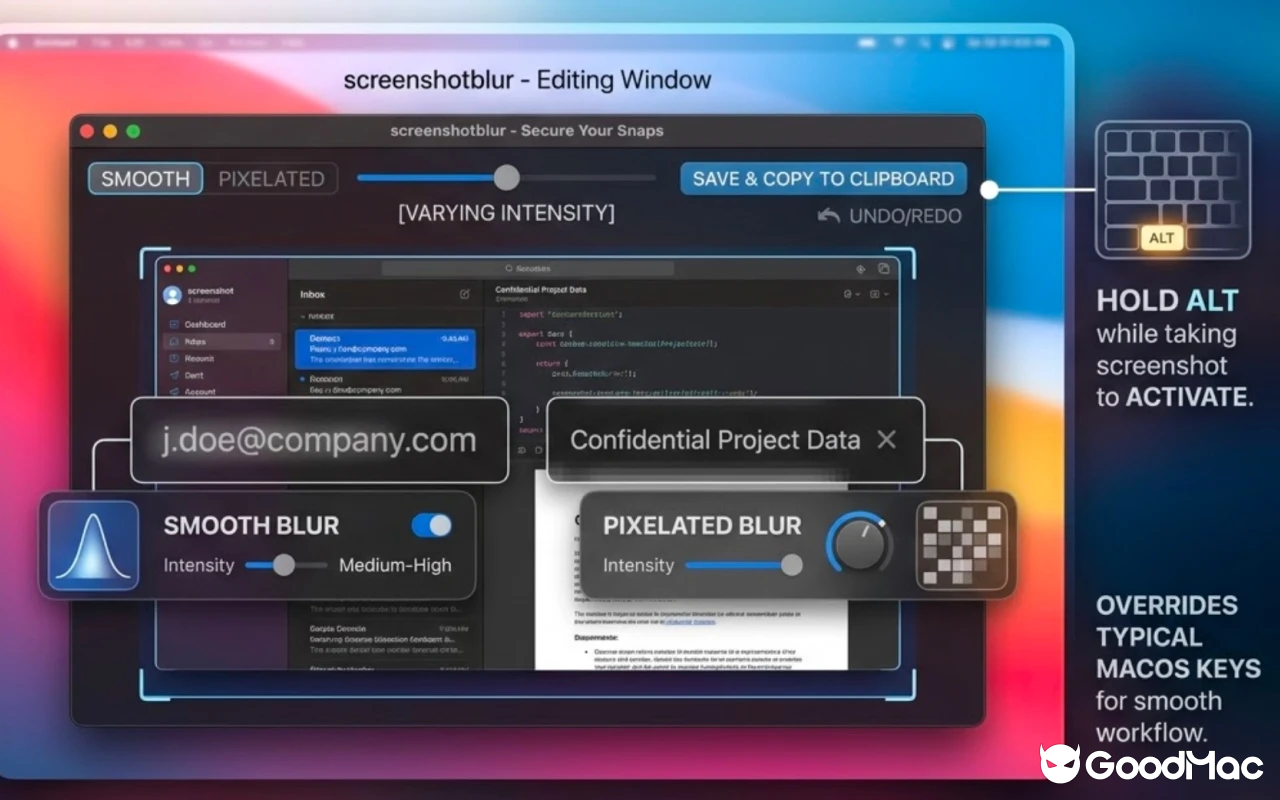Click the pixelated blur grid pattern icon

click(961, 548)
